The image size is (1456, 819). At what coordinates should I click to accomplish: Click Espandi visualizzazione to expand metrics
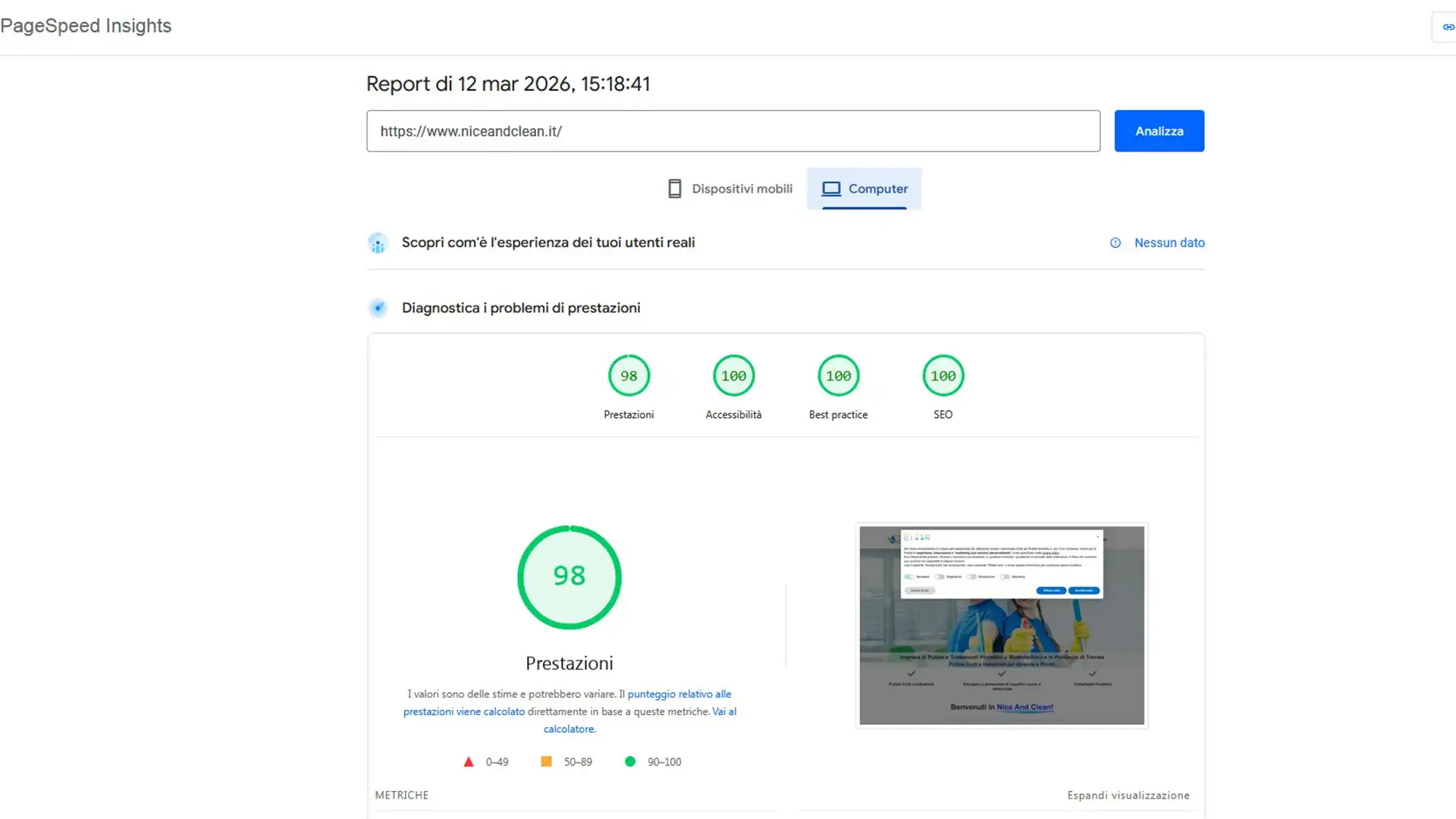coord(1128,795)
